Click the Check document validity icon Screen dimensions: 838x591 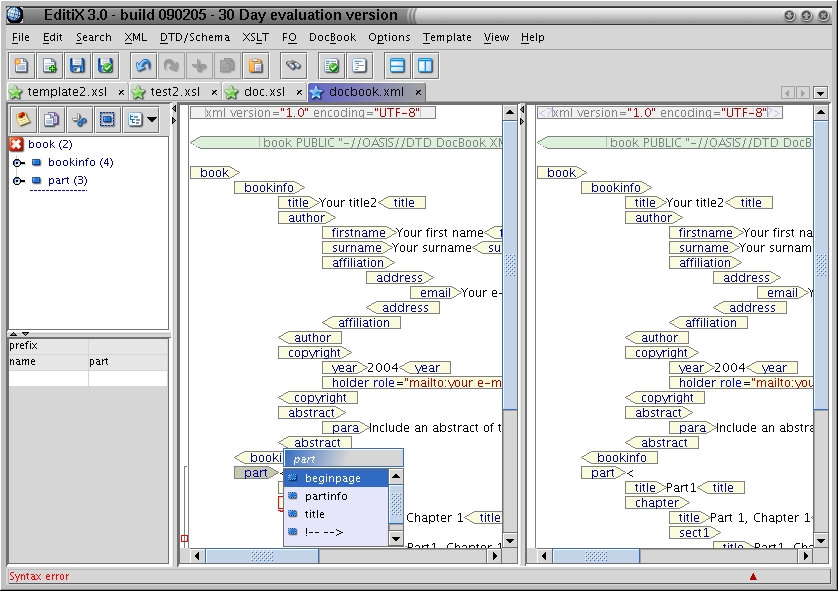pyautogui.click(x=331, y=66)
